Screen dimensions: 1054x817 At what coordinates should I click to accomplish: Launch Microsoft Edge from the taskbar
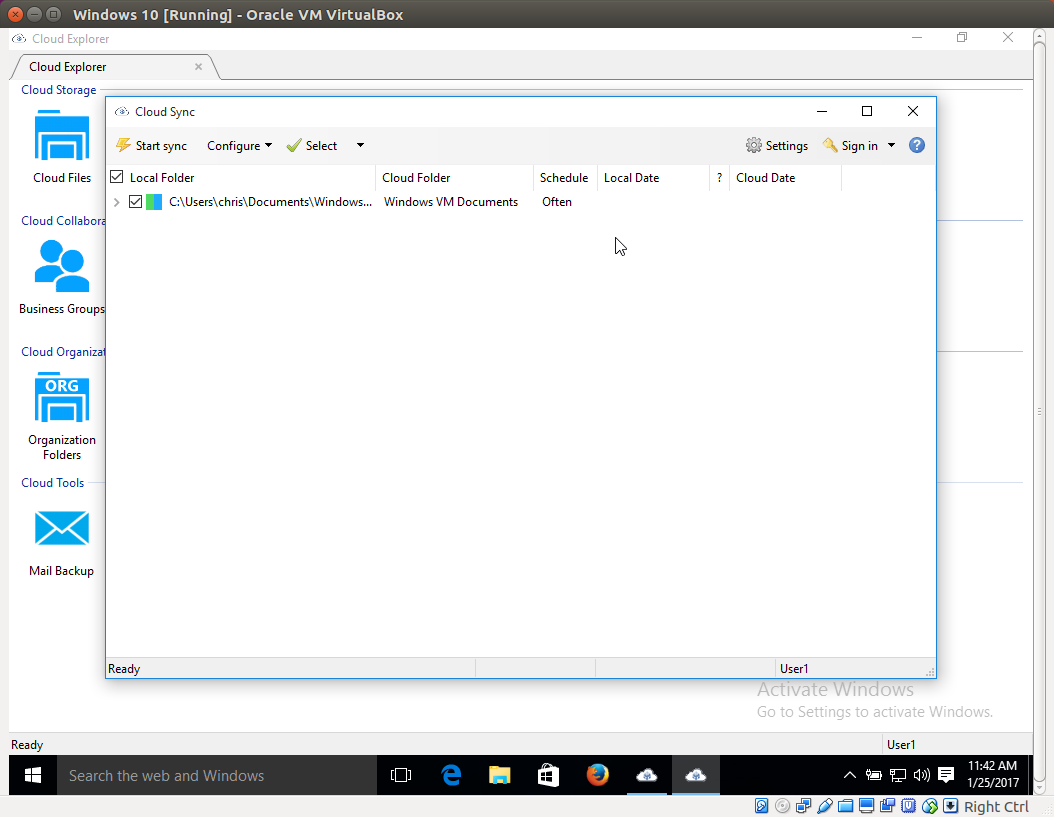450,775
